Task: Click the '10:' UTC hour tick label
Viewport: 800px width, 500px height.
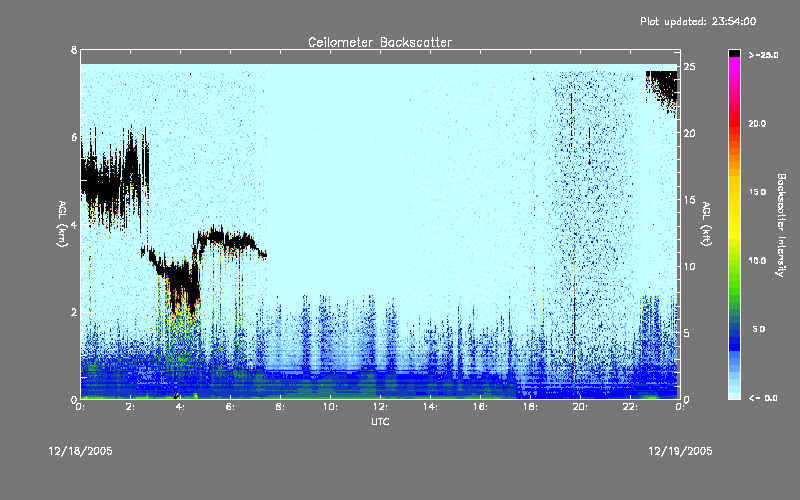Action: [x=330, y=407]
